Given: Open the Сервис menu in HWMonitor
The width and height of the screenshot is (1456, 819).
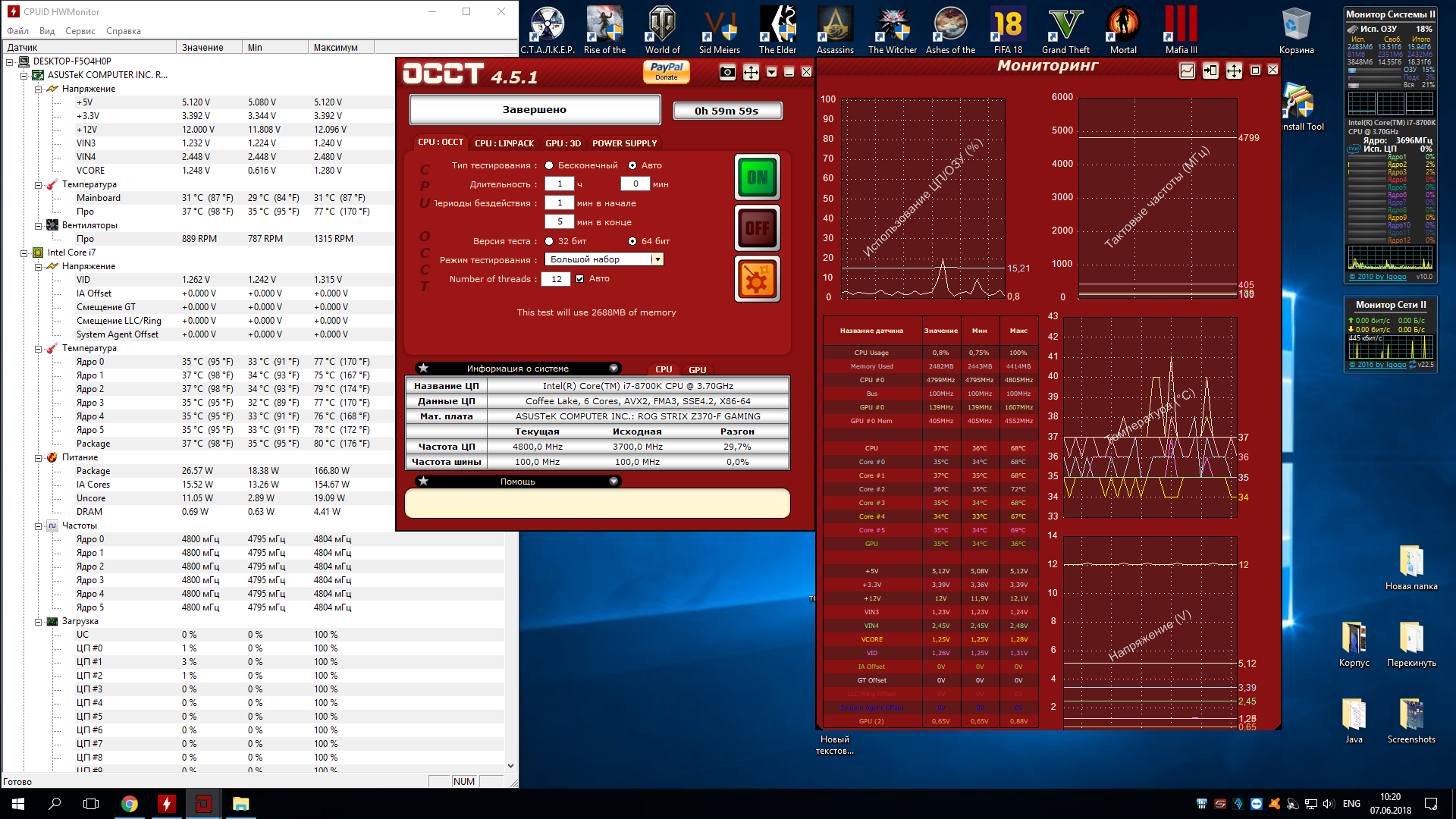Looking at the screenshot, I should click(x=80, y=31).
